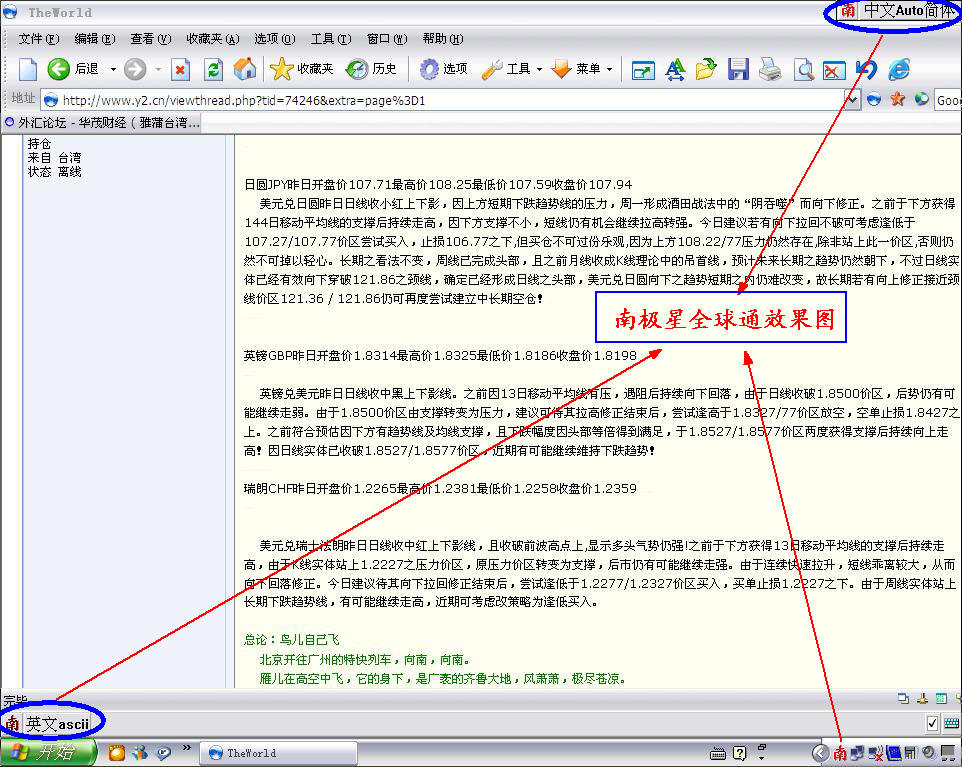Open the 窗口(W) menu
Viewport: 962px width, 767px height.
(x=387, y=39)
